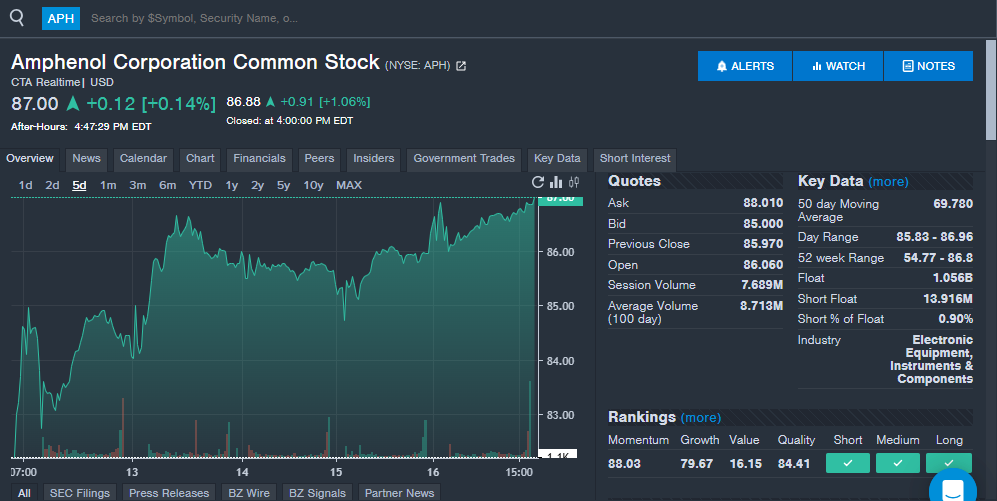Viewport: 997px width, 501px height.
Task: Click the Growth score 79.67
Action: (x=696, y=463)
